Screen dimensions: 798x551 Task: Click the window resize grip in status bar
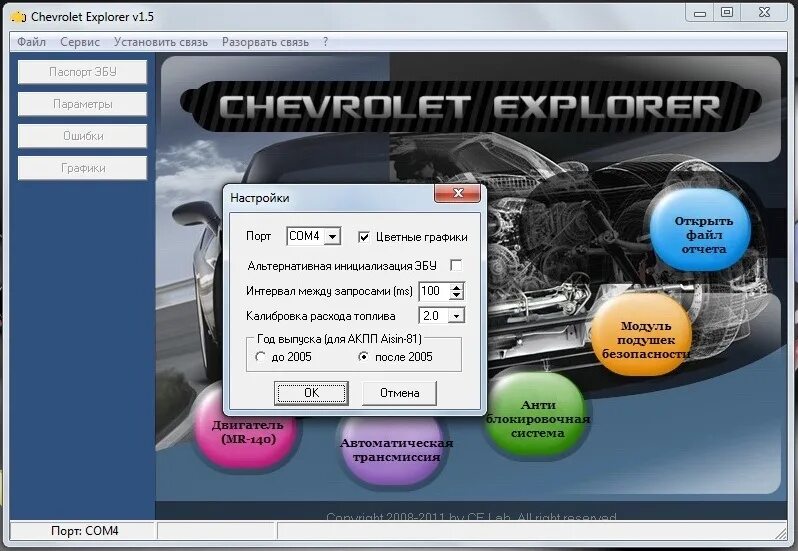[780, 532]
